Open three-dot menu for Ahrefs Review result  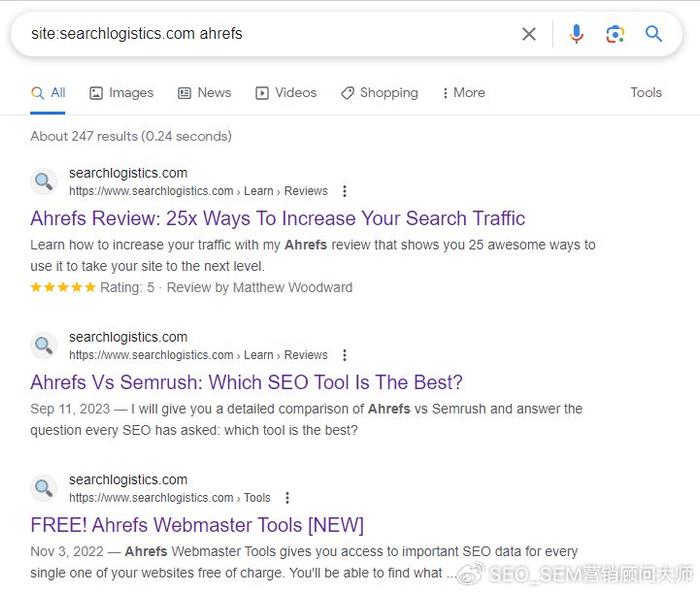[344, 191]
